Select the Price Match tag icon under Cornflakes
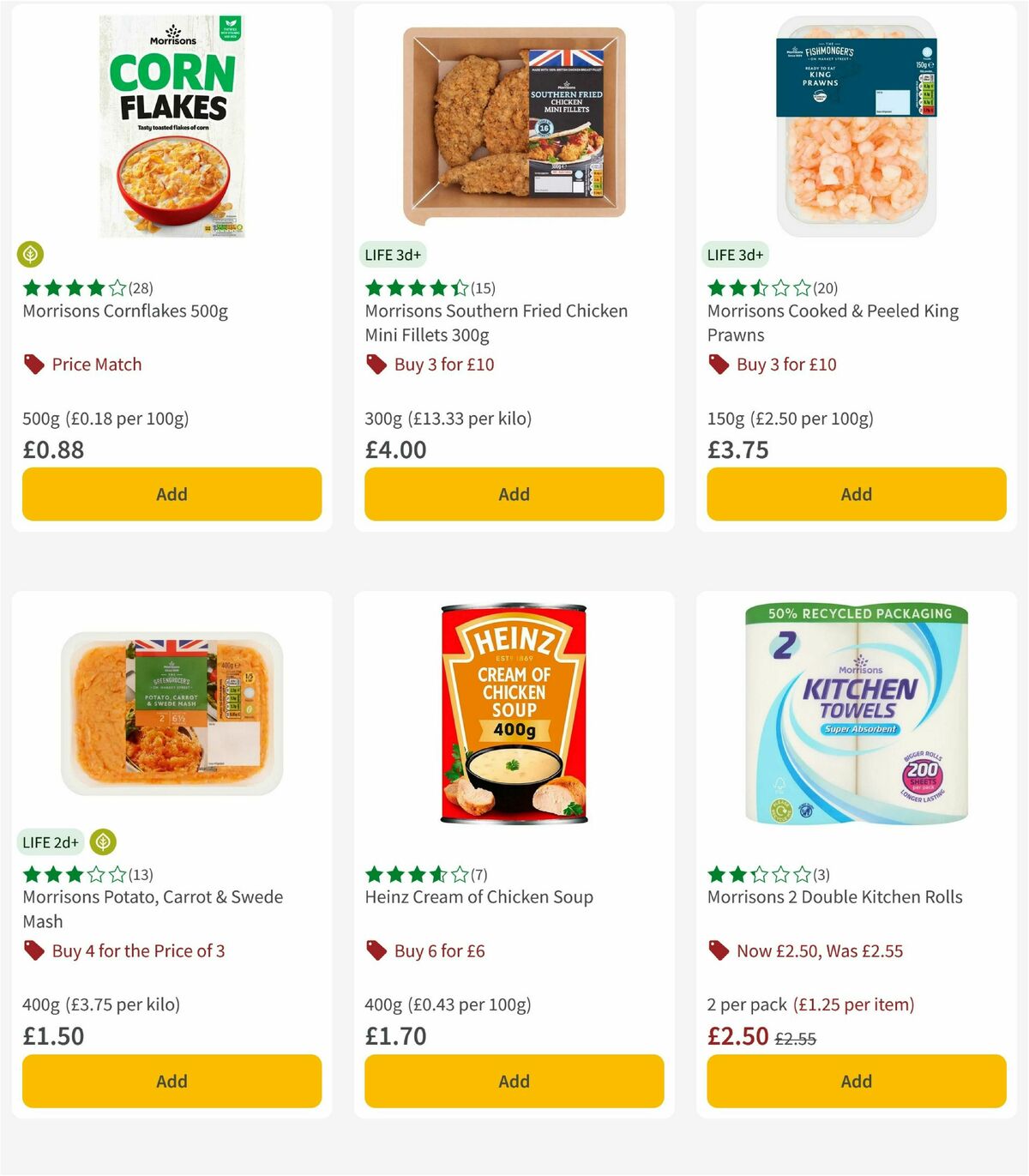Viewport: 1029px width, 1176px height. (34, 364)
